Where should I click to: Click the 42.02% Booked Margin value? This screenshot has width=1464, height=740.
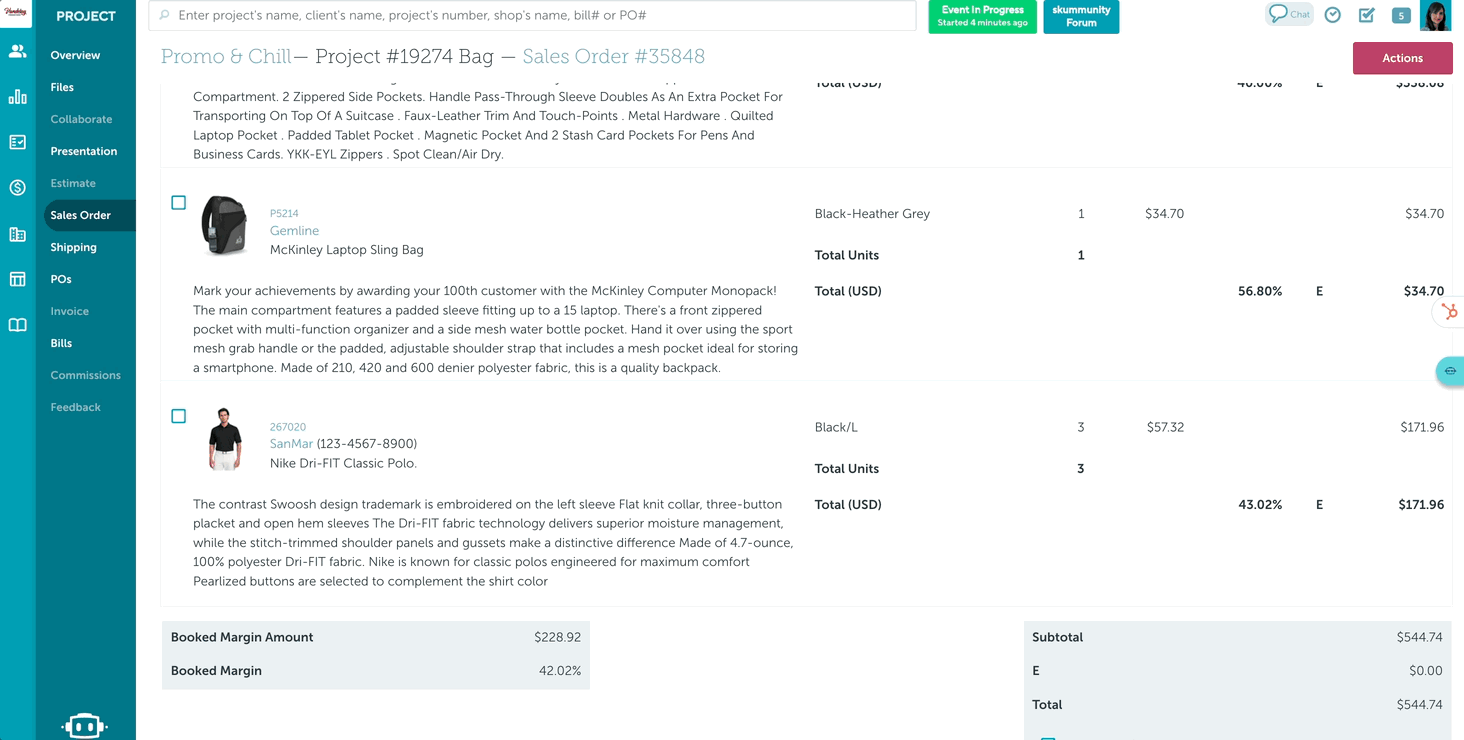(x=560, y=671)
